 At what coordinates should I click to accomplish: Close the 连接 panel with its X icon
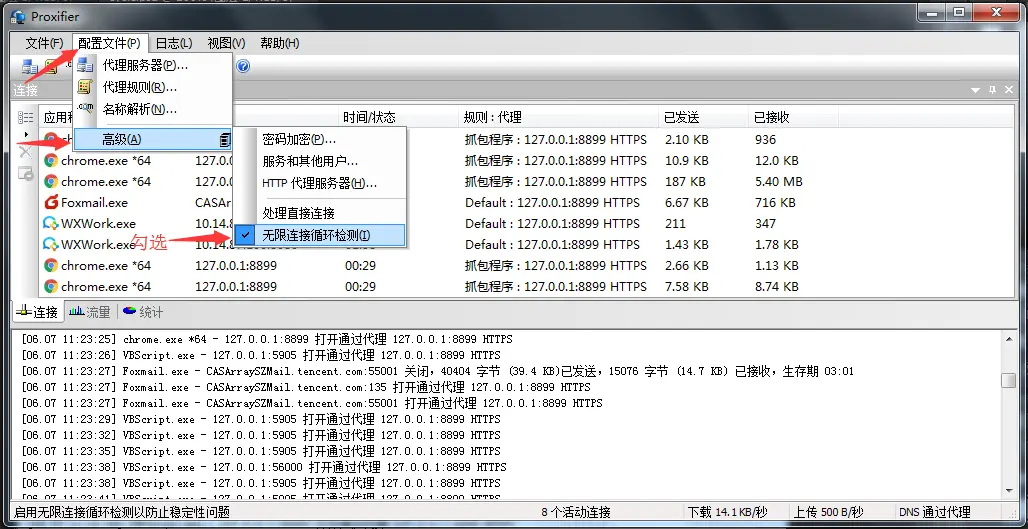click(1009, 90)
